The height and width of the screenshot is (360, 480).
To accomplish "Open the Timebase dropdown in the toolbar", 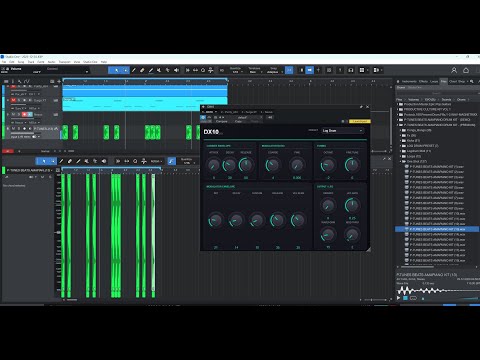I will 254,70.
